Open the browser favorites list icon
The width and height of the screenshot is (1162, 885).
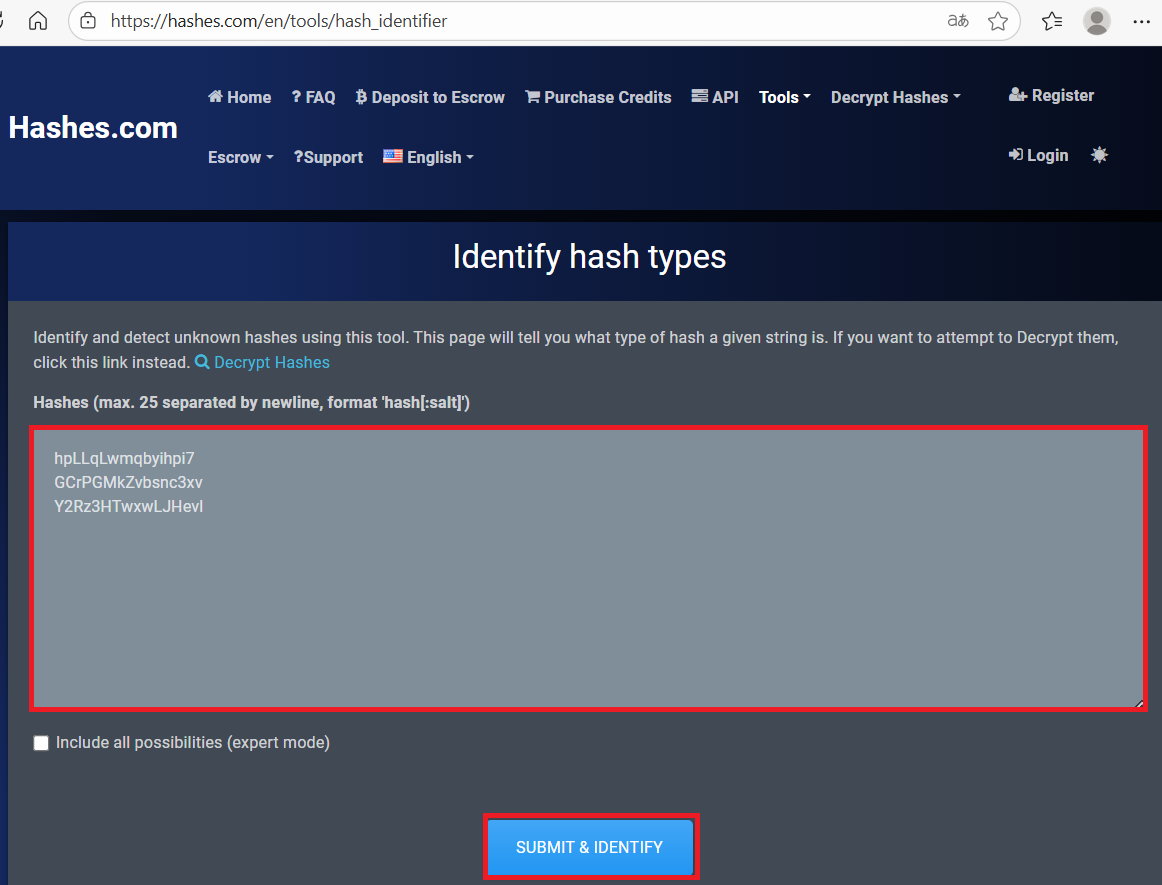click(x=1051, y=21)
